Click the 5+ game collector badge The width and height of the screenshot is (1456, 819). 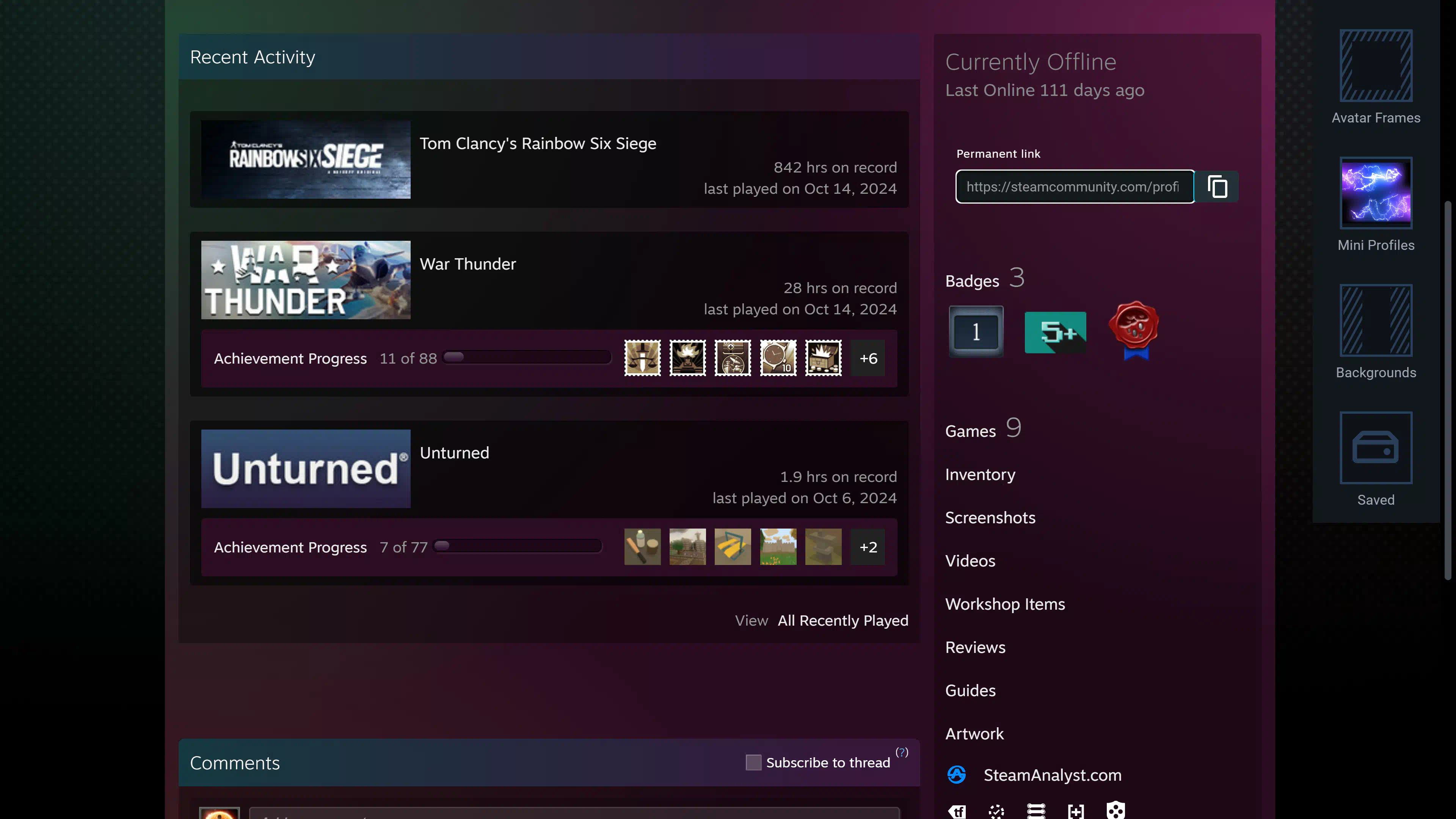[1055, 333]
